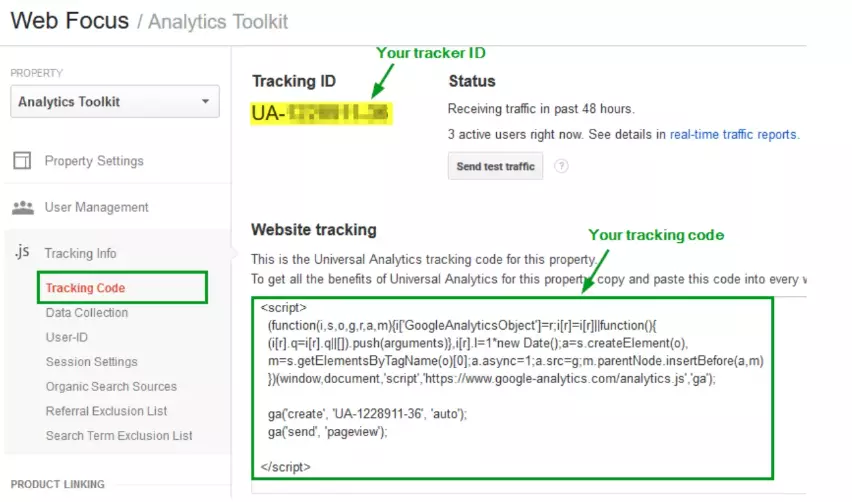Open Referral Exclusion List submenu item
The image size is (852, 502).
coord(106,411)
